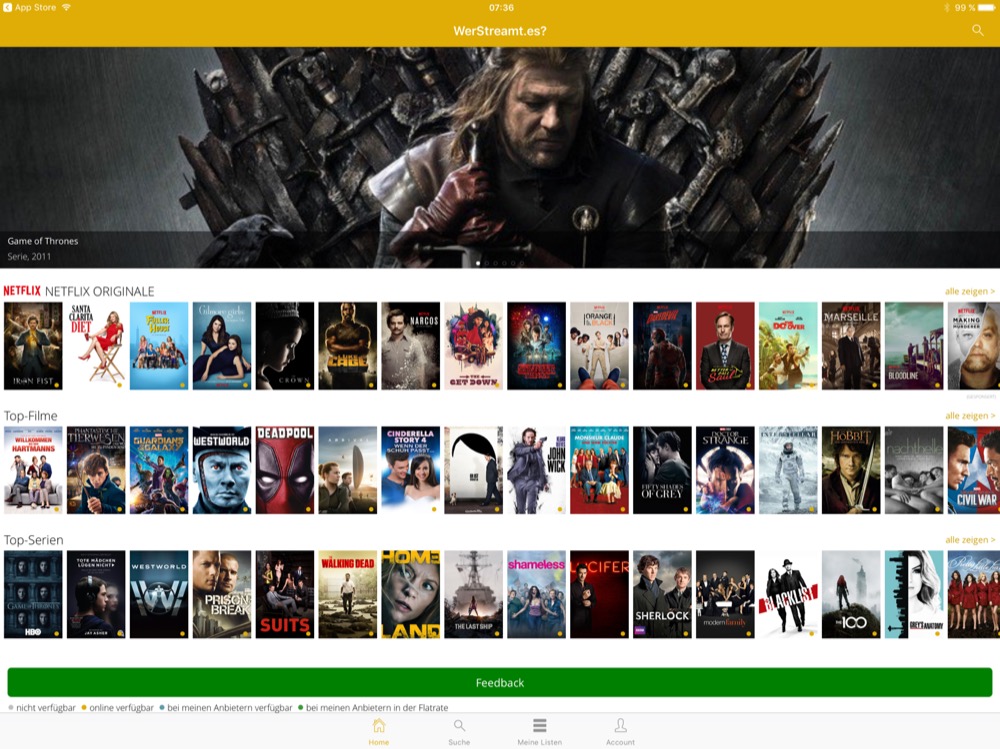Open Game of Thrones featured banner

point(500,157)
